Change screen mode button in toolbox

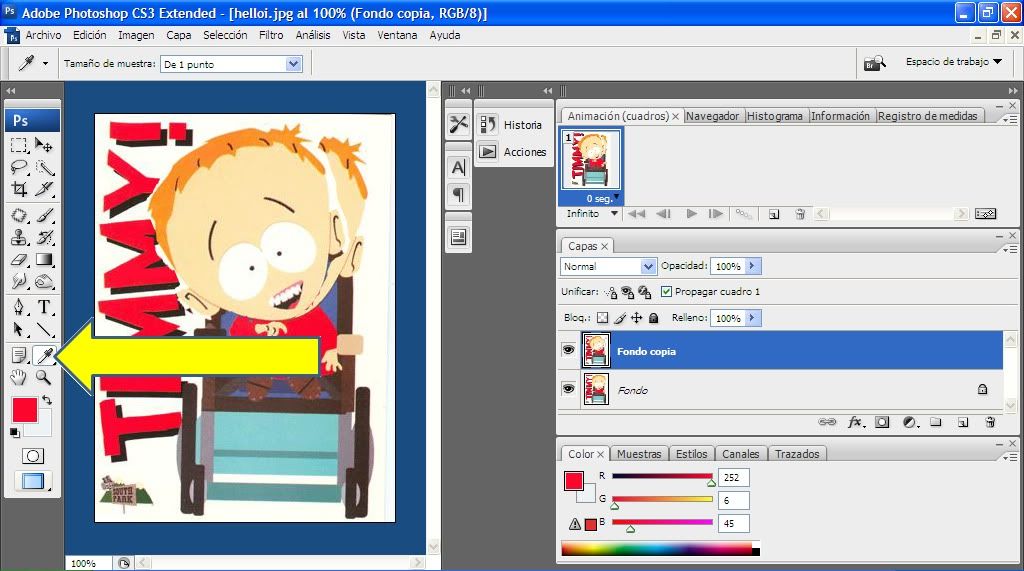(x=33, y=481)
